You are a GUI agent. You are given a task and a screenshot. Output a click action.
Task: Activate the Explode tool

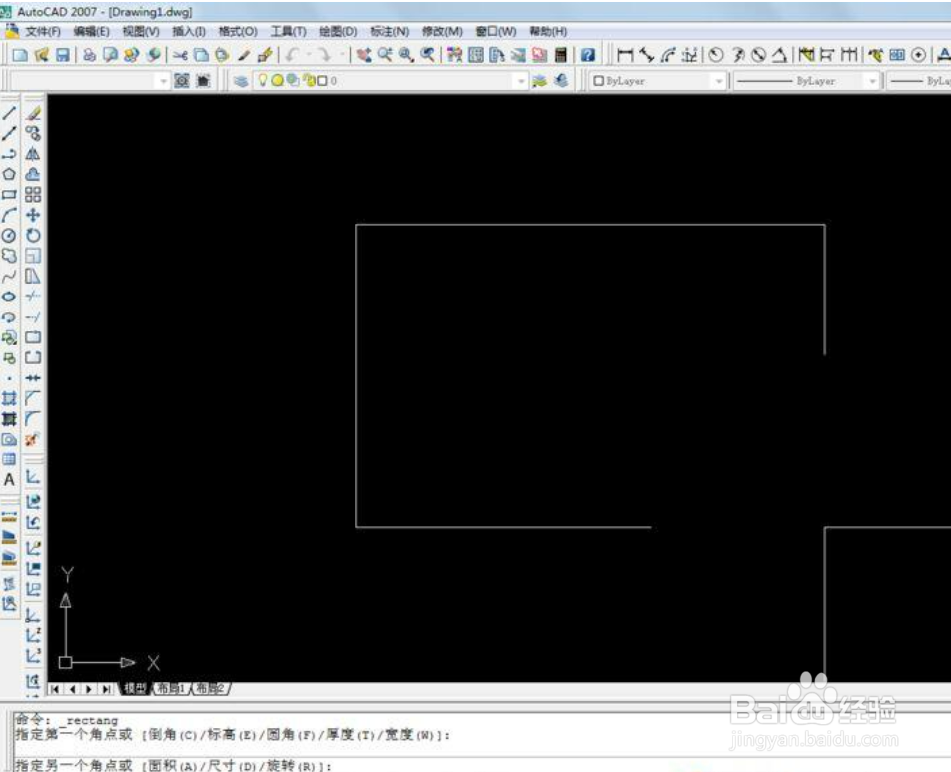(33, 439)
